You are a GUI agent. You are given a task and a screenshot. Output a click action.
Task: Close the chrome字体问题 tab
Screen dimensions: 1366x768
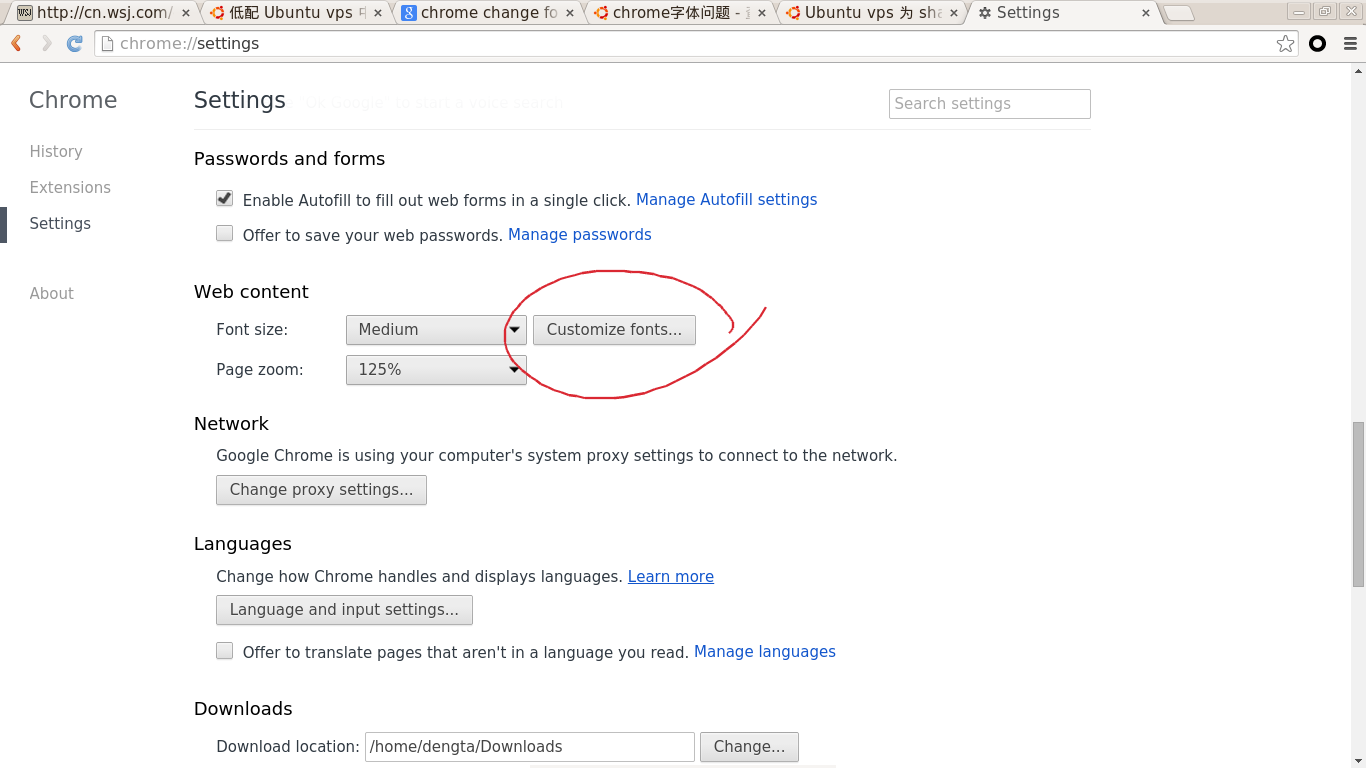click(x=762, y=13)
